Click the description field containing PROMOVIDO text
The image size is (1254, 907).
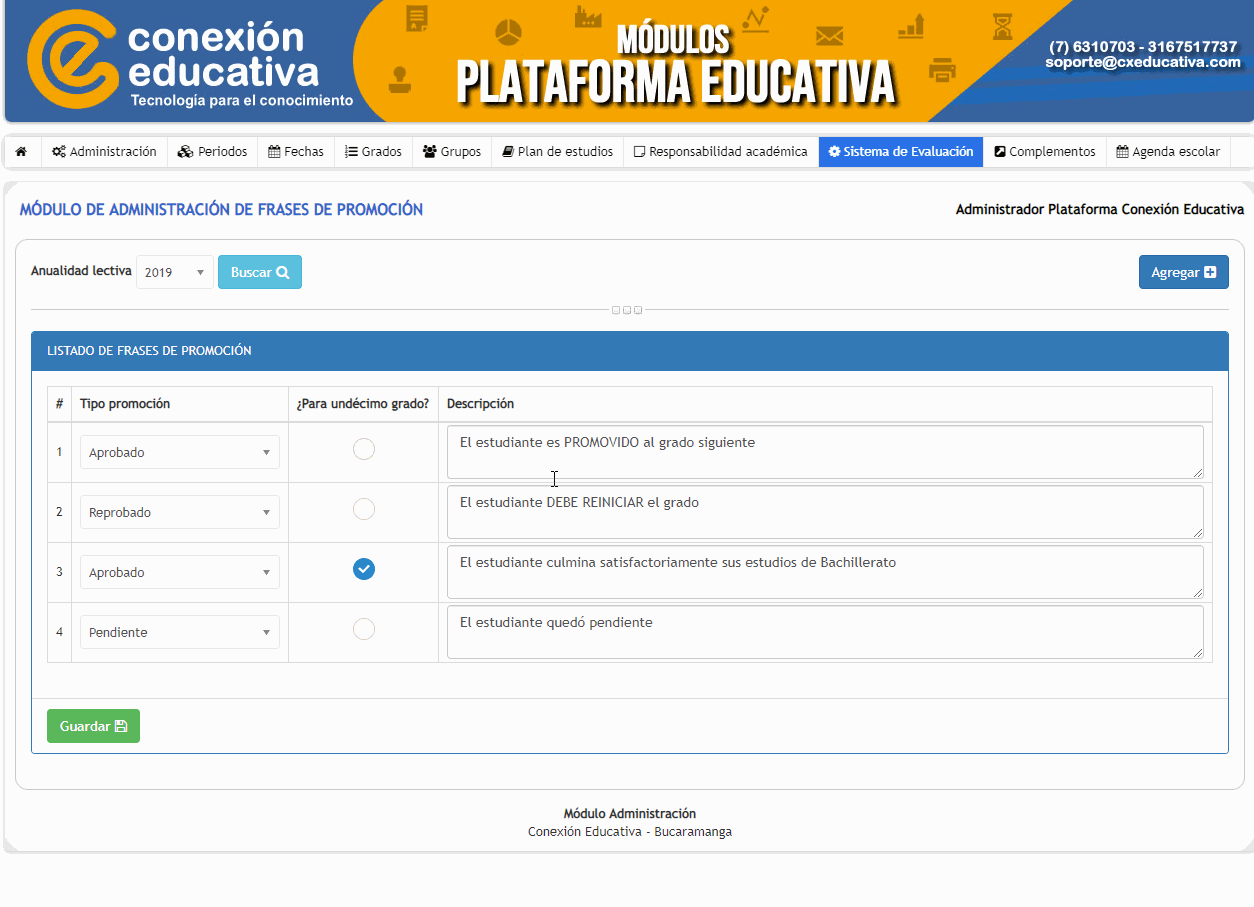825,452
